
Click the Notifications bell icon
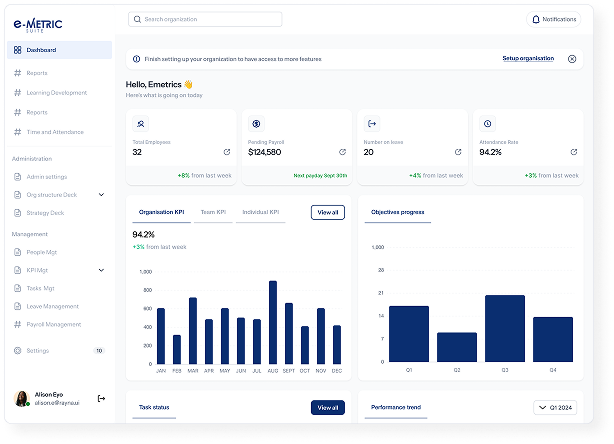536,19
